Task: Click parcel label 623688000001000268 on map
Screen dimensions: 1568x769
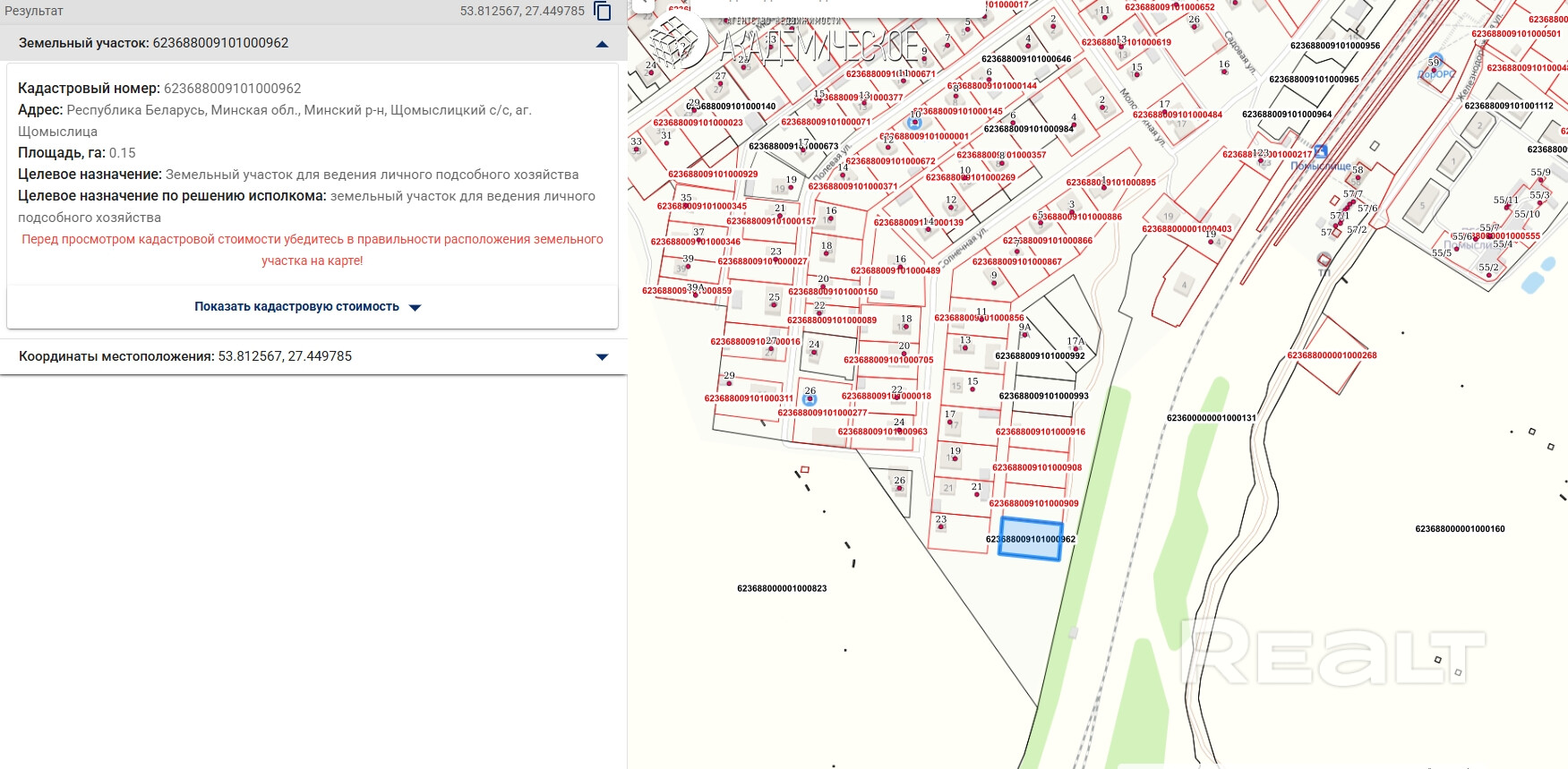Action: [x=1332, y=355]
